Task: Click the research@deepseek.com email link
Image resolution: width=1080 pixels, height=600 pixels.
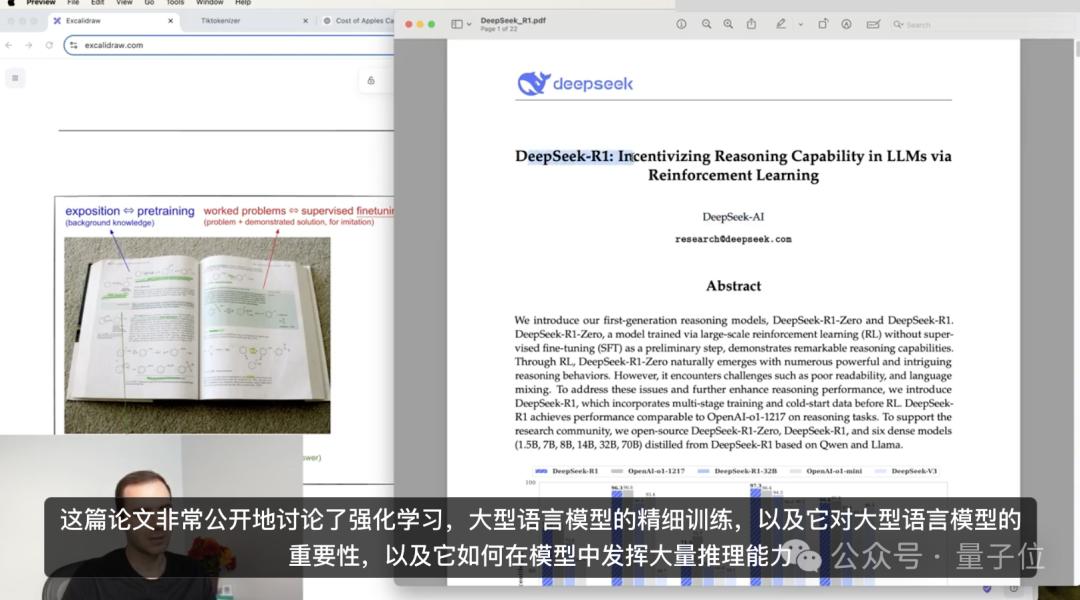Action: [x=733, y=239]
